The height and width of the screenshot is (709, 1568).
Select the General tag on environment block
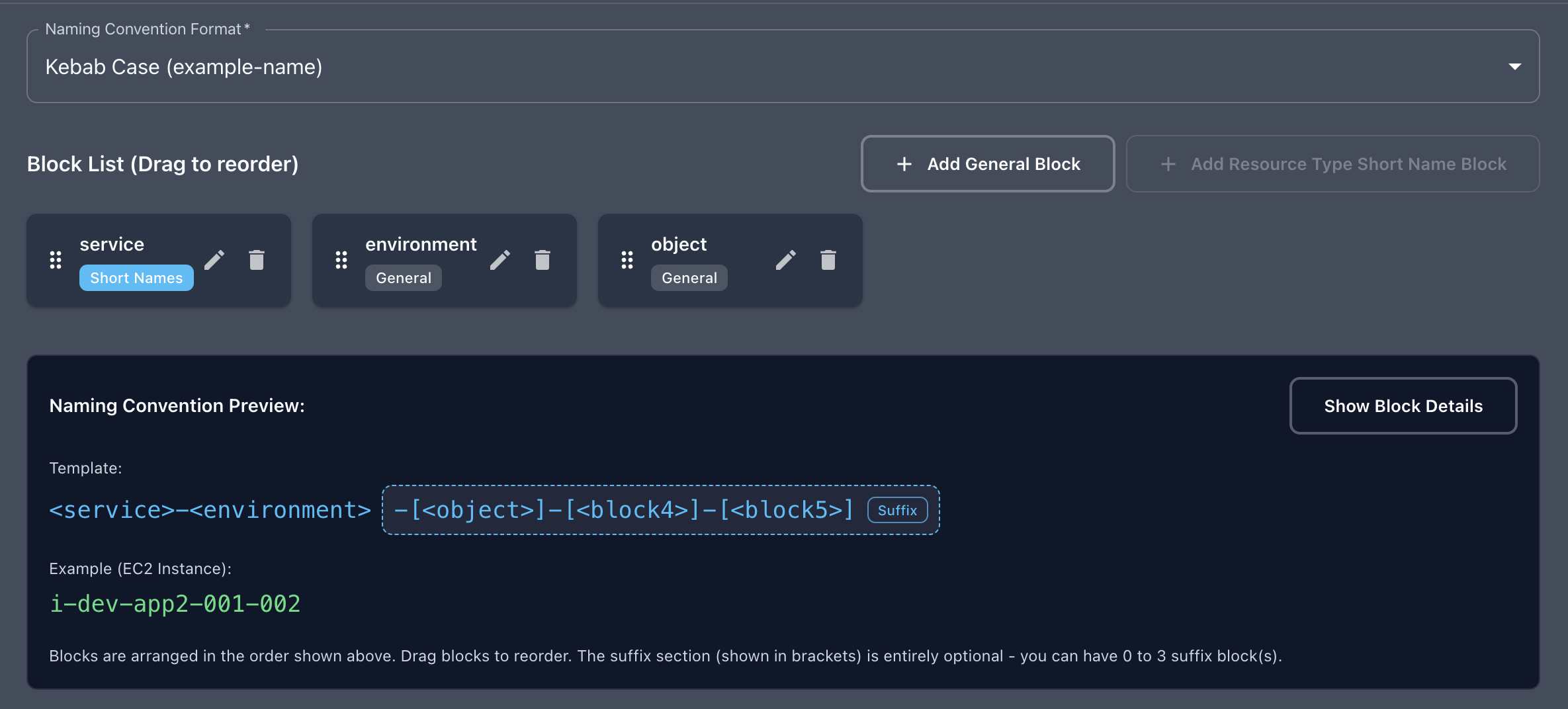click(x=404, y=278)
